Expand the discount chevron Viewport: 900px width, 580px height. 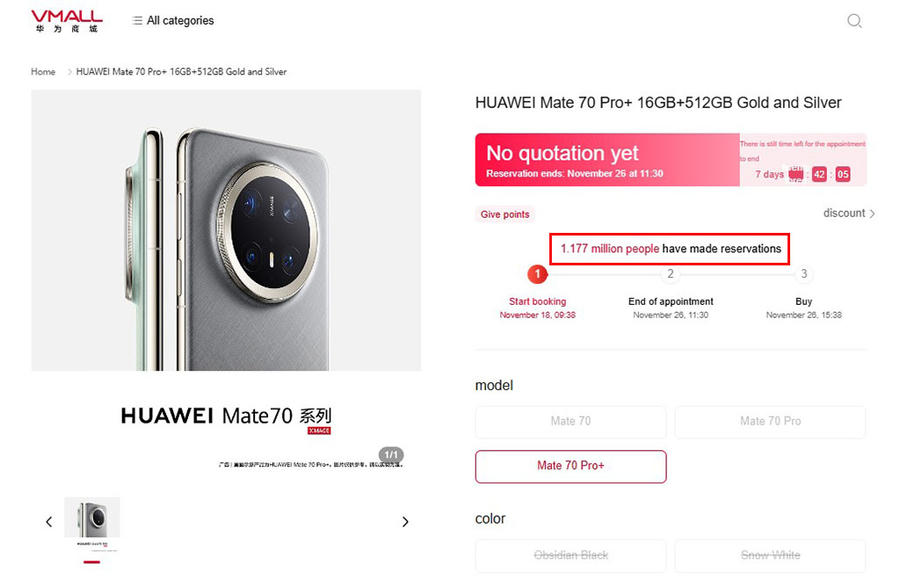pos(872,214)
